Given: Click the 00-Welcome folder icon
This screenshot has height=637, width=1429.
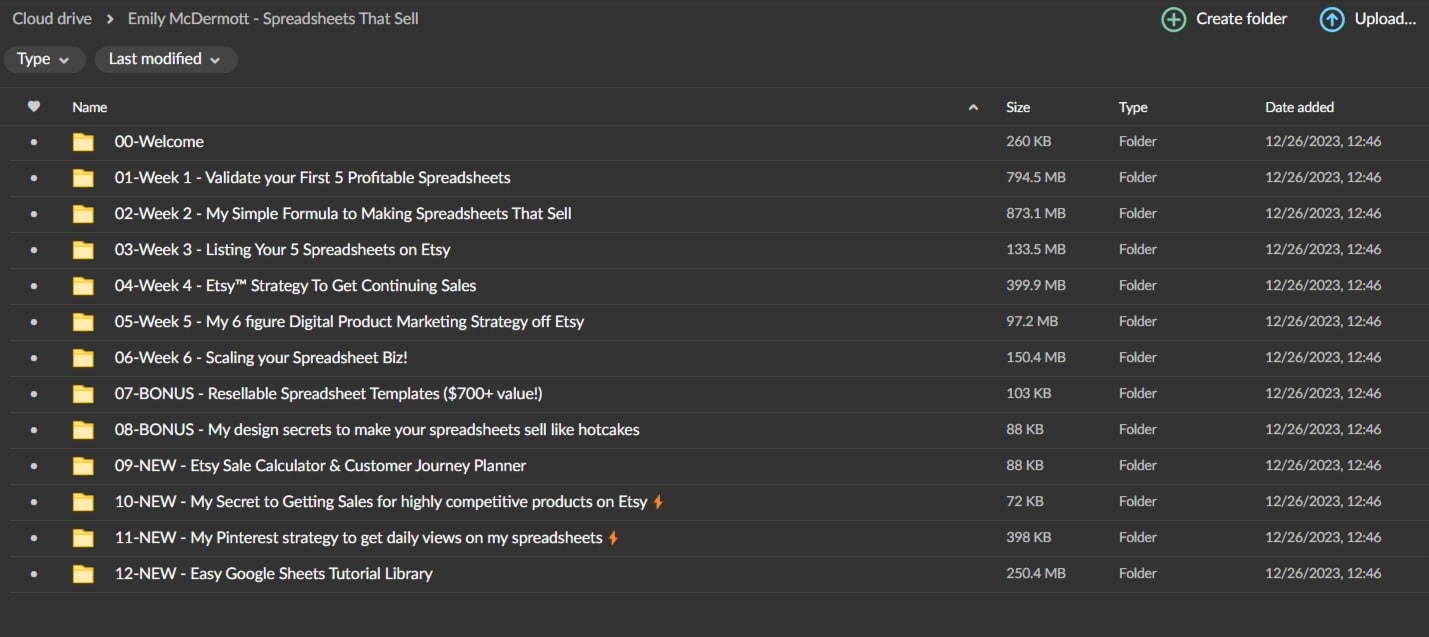Looking at the screenshot, I should 83,142.
